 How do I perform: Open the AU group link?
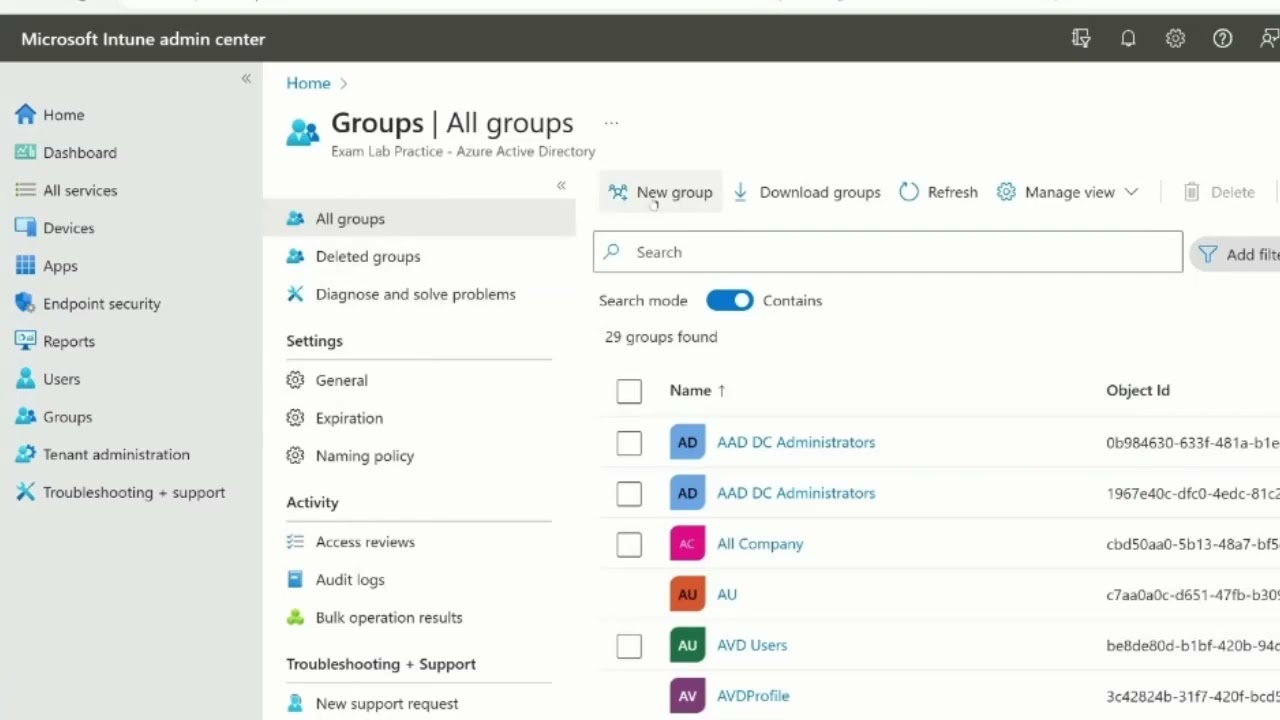[x=727, y=594]
